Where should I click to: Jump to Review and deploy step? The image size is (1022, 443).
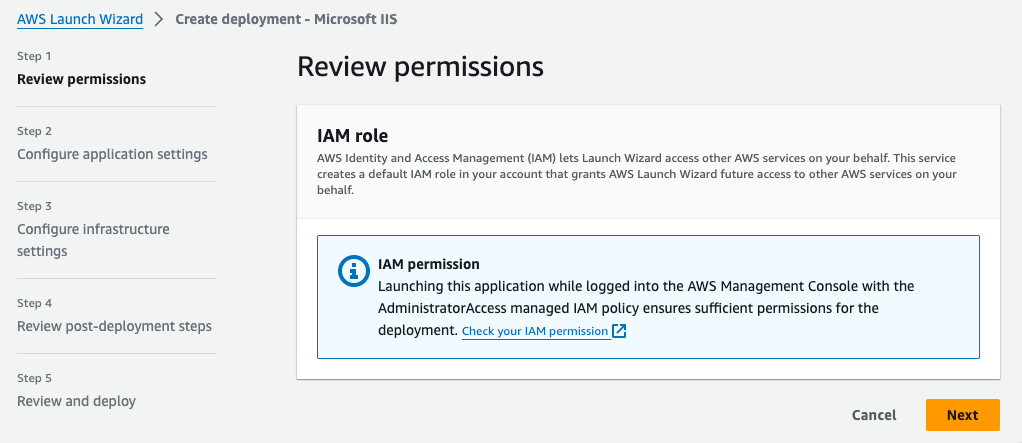(x=76, y=401)
